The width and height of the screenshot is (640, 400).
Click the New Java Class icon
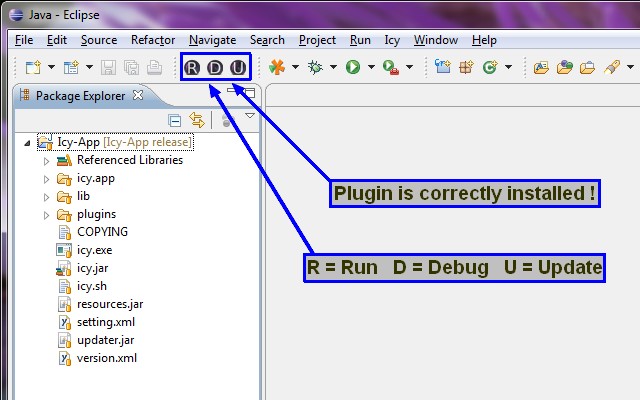click(489, 67)
